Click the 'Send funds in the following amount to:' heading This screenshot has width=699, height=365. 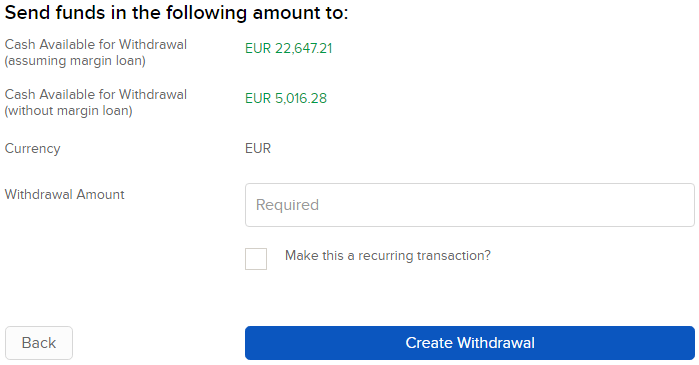coord(177,12)
